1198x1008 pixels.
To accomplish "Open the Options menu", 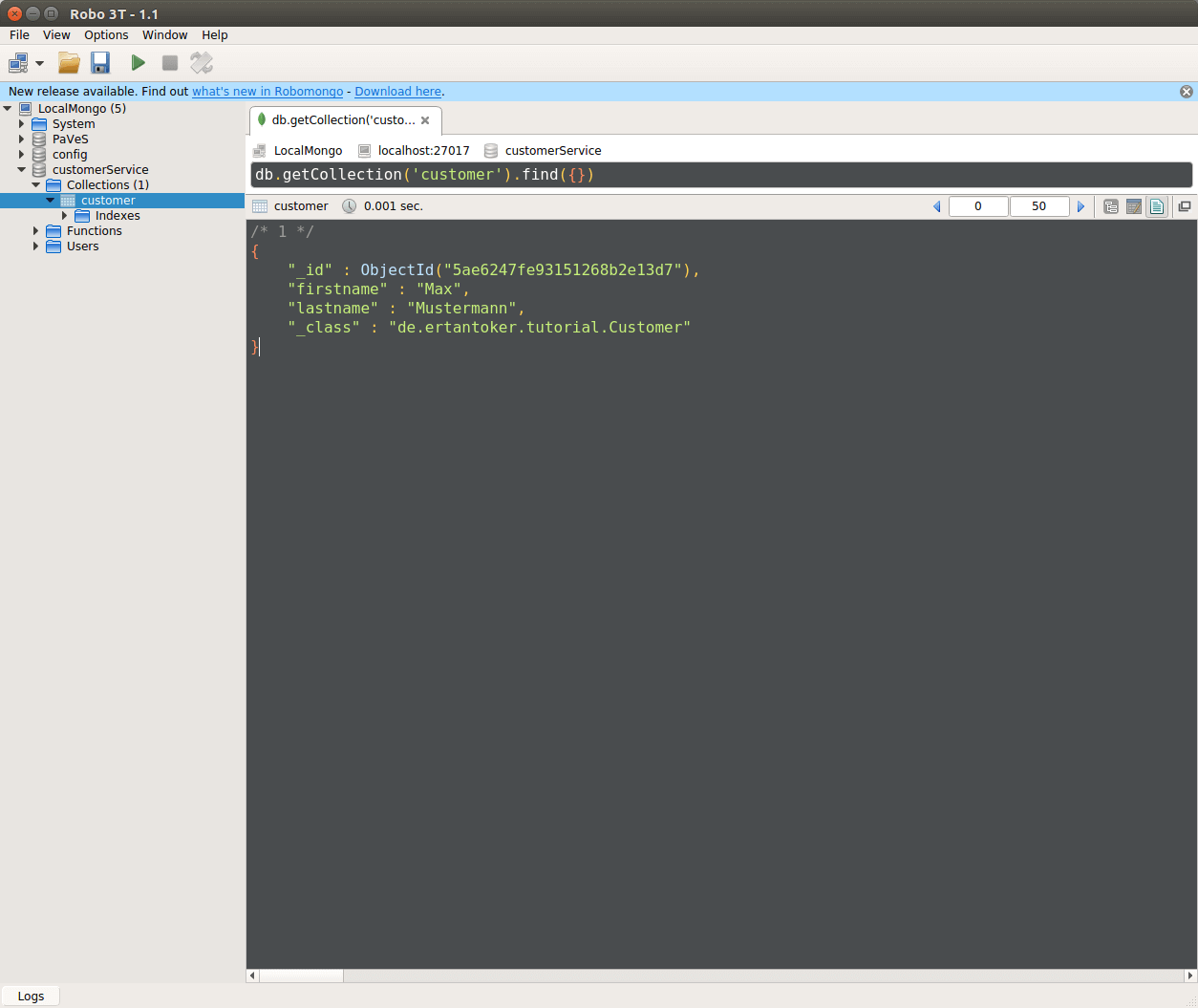I will point(106,34).
